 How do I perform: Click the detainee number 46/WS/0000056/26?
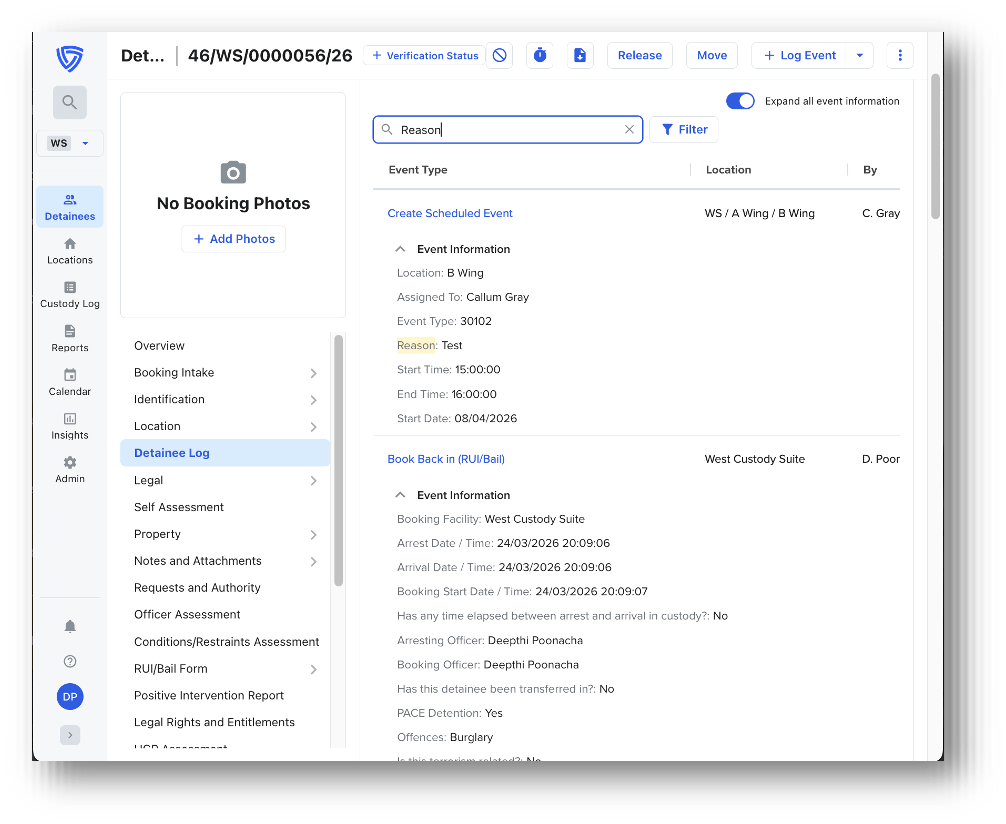coord(270,56)
